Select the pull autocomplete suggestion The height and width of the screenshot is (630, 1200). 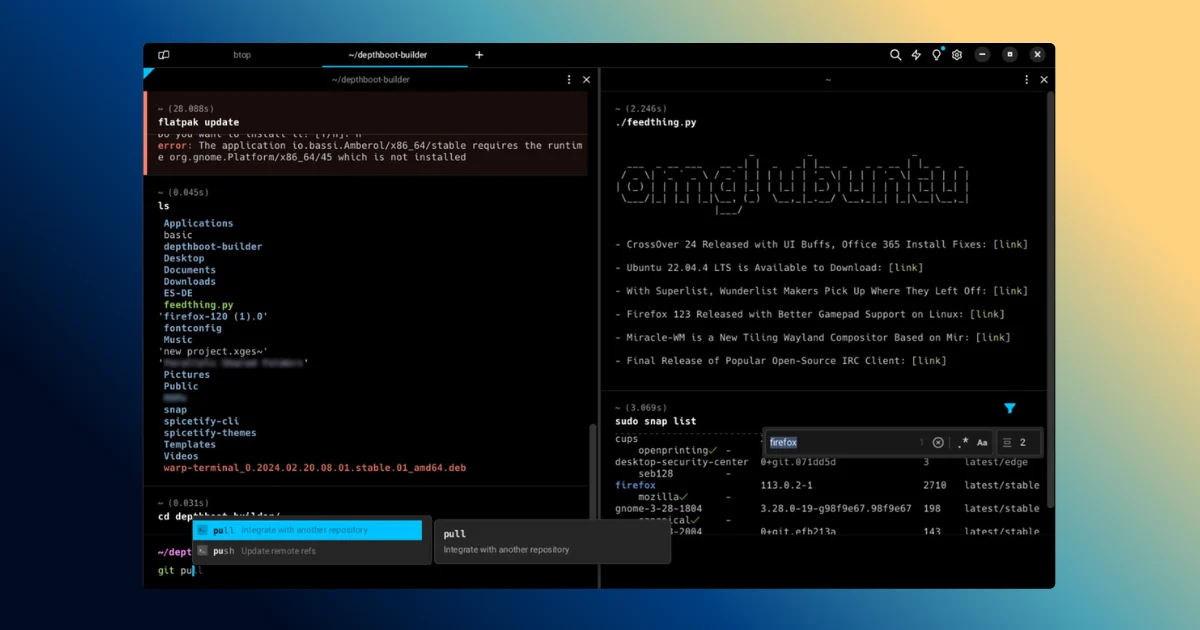pos(307,530)
